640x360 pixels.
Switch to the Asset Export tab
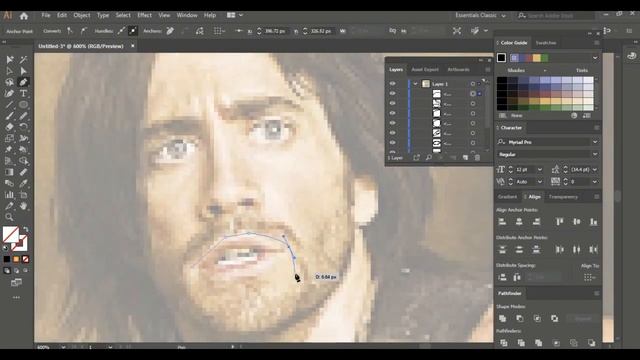425,70
